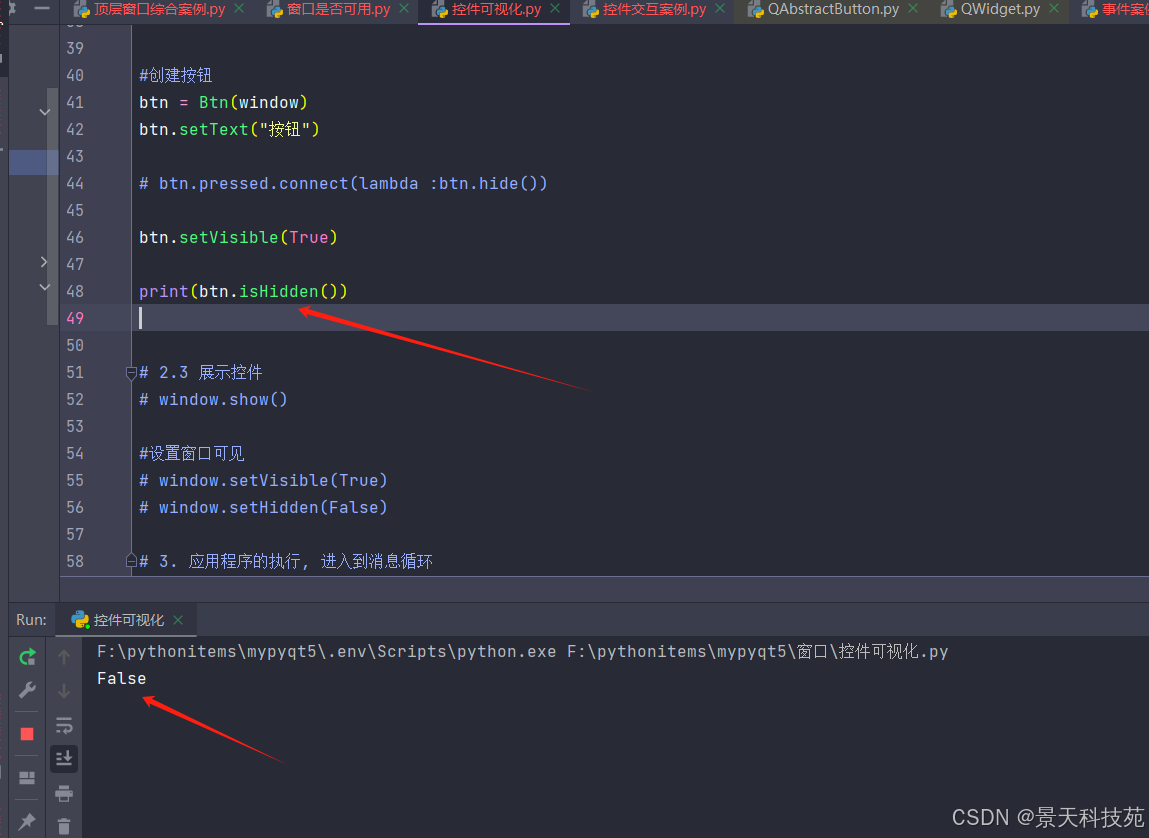1149x838 pixels.
Task: Click the btn.setText("按钮") code line
Action: [x=229, y=130]
